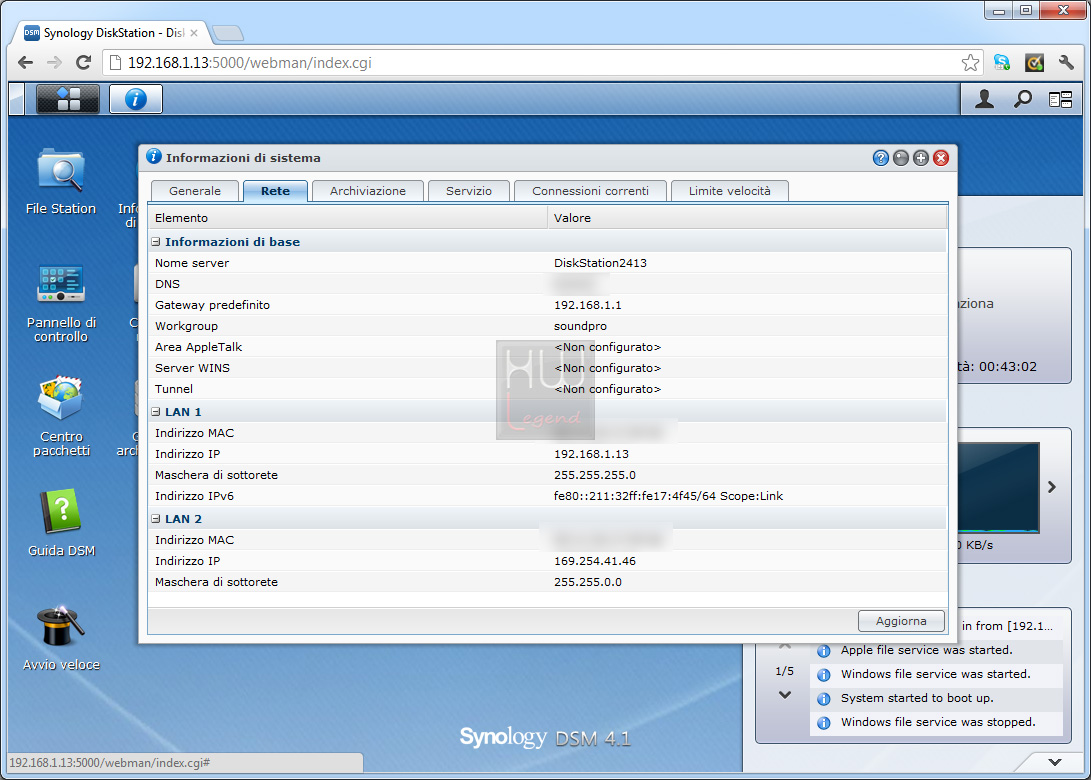Select the DNS row label
This screenshot has width=1091, height=780.
click(x=168, y=284)
